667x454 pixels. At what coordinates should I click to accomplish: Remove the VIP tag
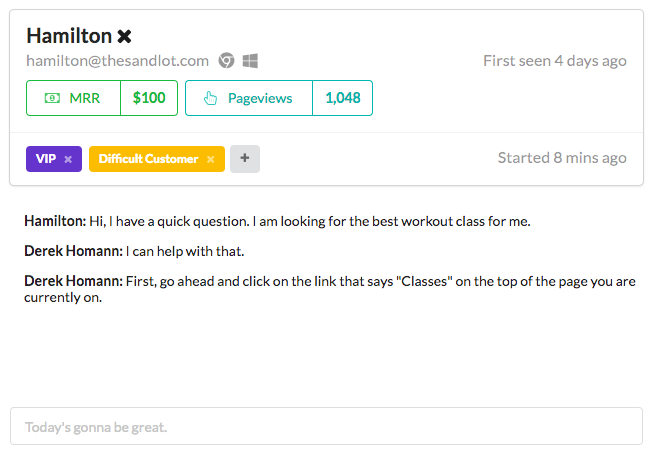point(68,159)
